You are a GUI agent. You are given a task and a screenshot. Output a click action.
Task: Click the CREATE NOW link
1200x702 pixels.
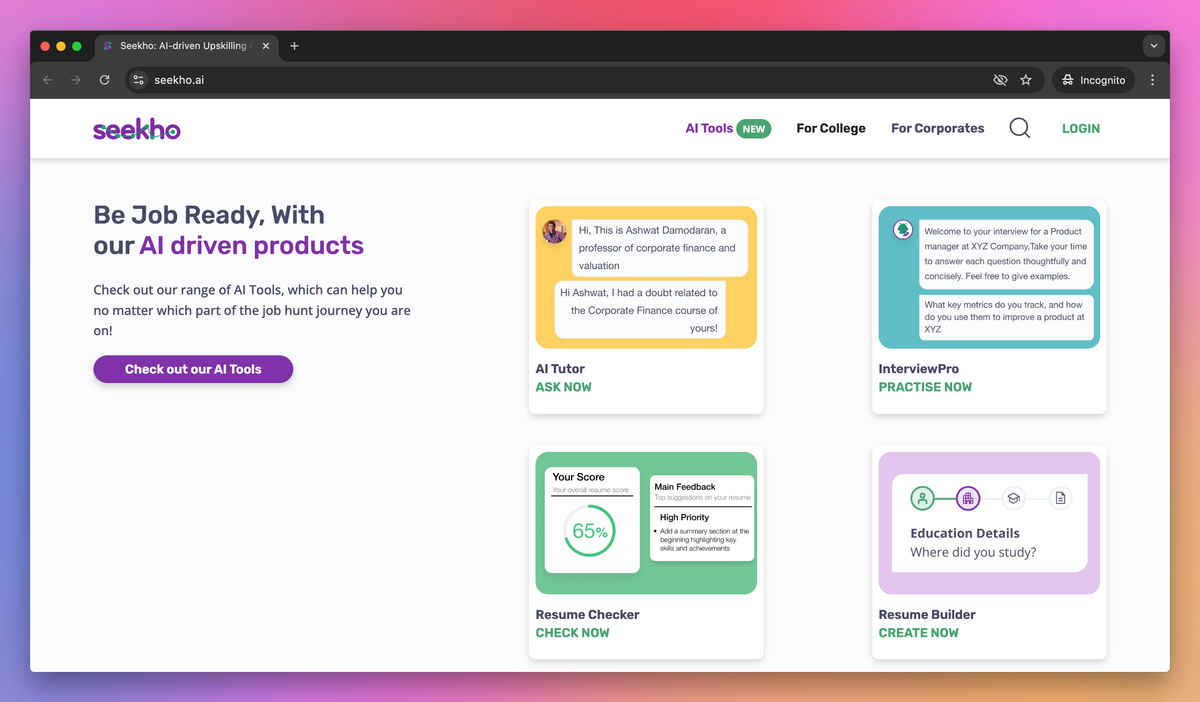[918, 633]
